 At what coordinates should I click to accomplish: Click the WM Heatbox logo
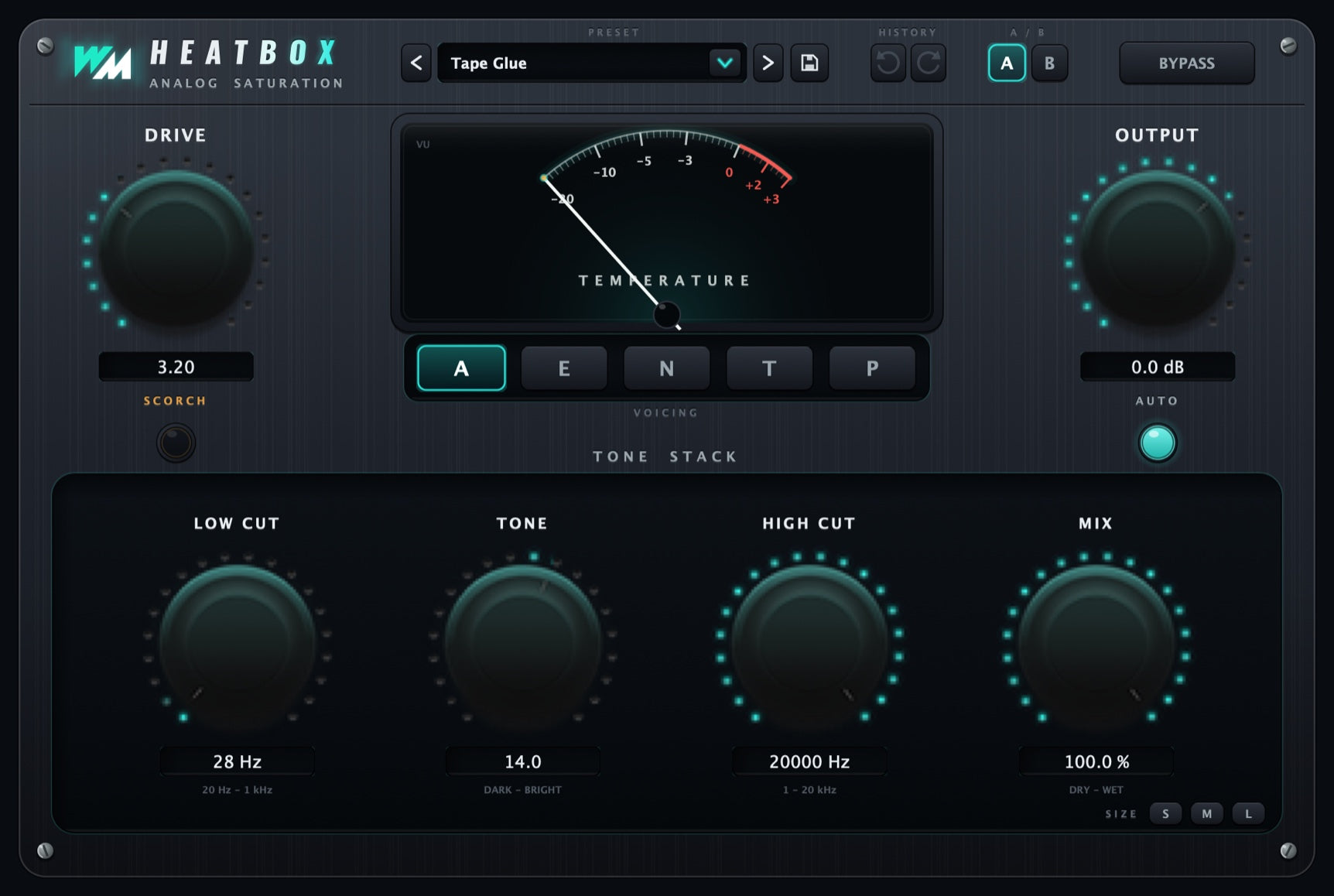[x=207, y=63]
